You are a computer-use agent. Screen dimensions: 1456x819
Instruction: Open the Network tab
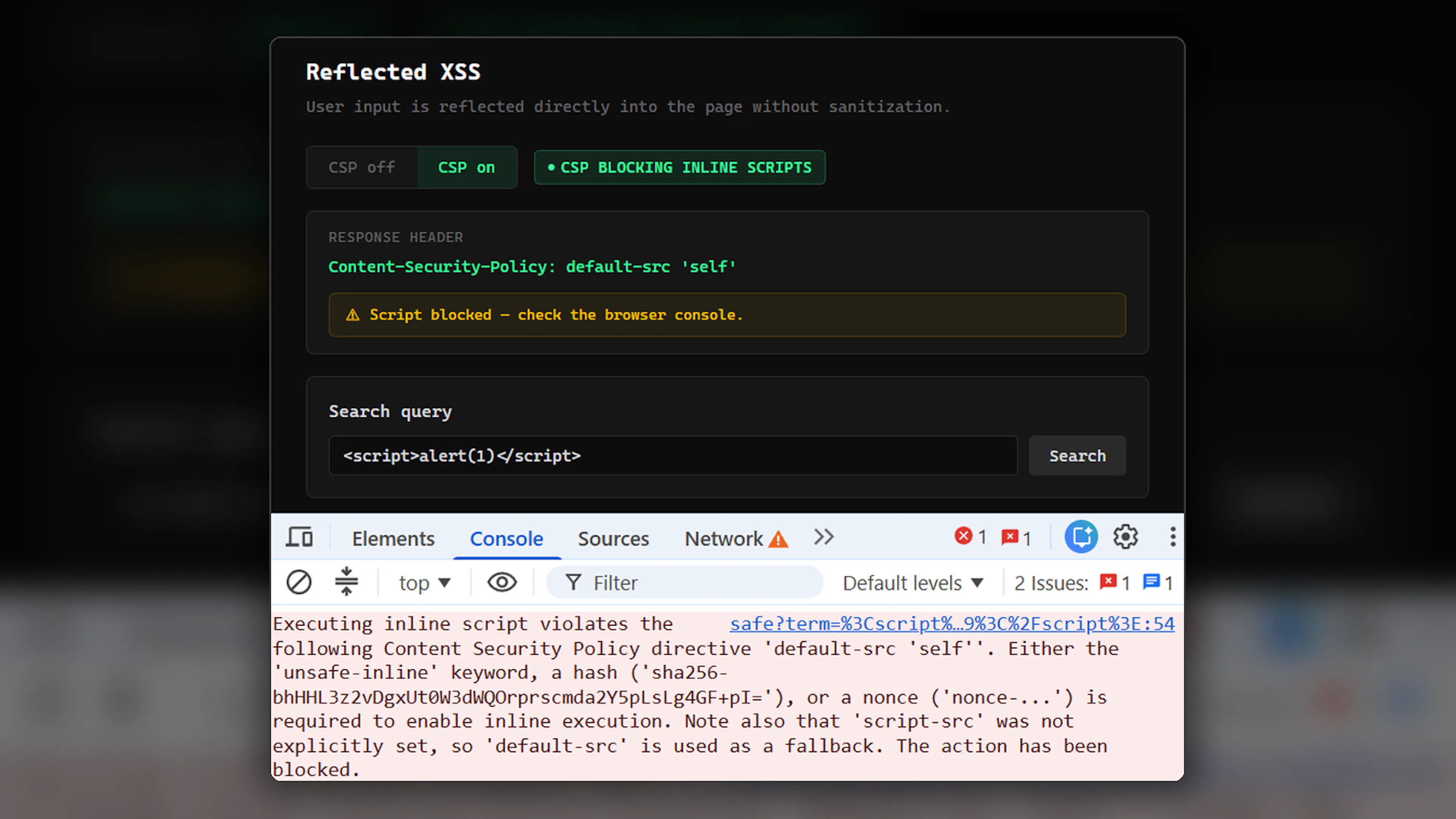click(724, 539)
